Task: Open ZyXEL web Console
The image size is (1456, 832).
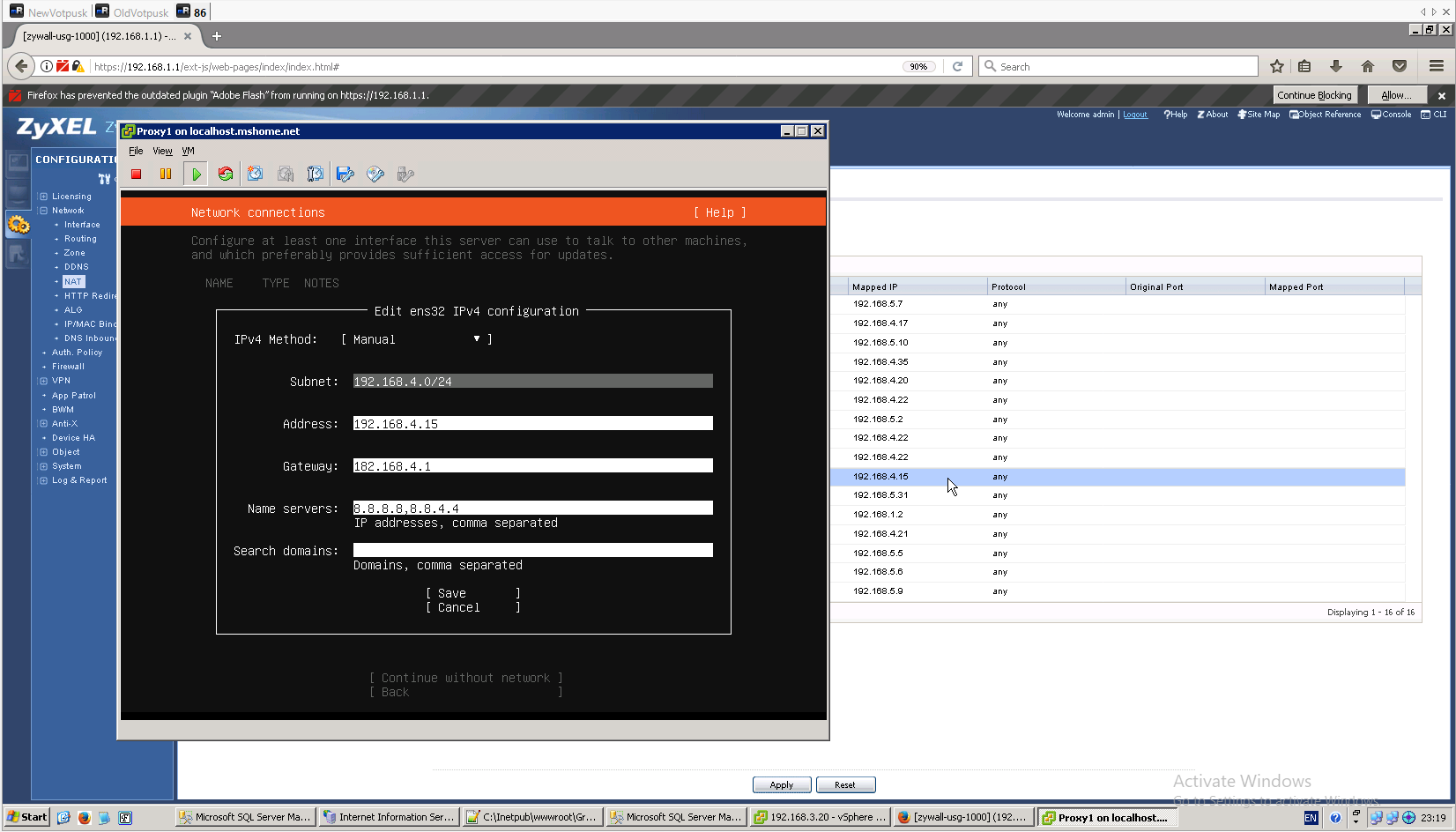Action: pos(1392,115)
